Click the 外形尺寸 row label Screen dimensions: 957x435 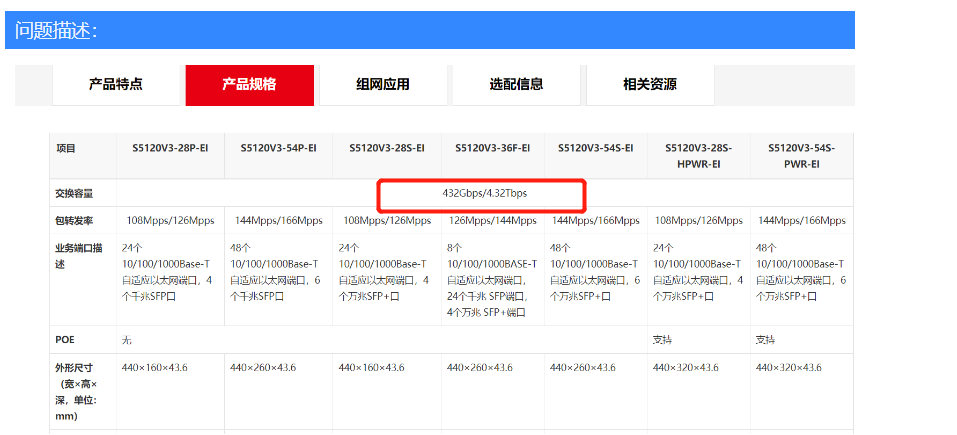78,392
